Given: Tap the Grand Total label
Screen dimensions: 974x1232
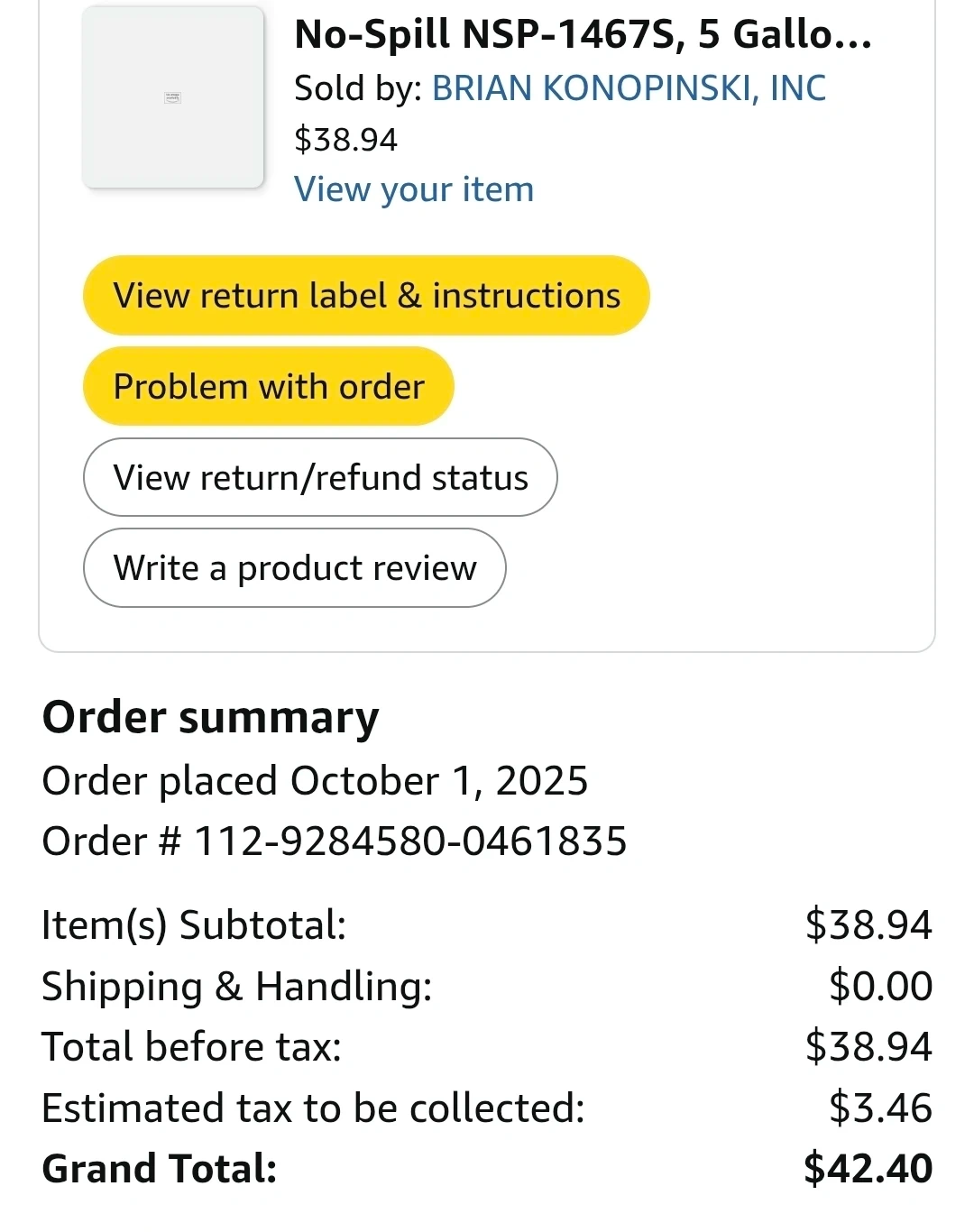Looking at the screenshot, I should (160, 1169).
